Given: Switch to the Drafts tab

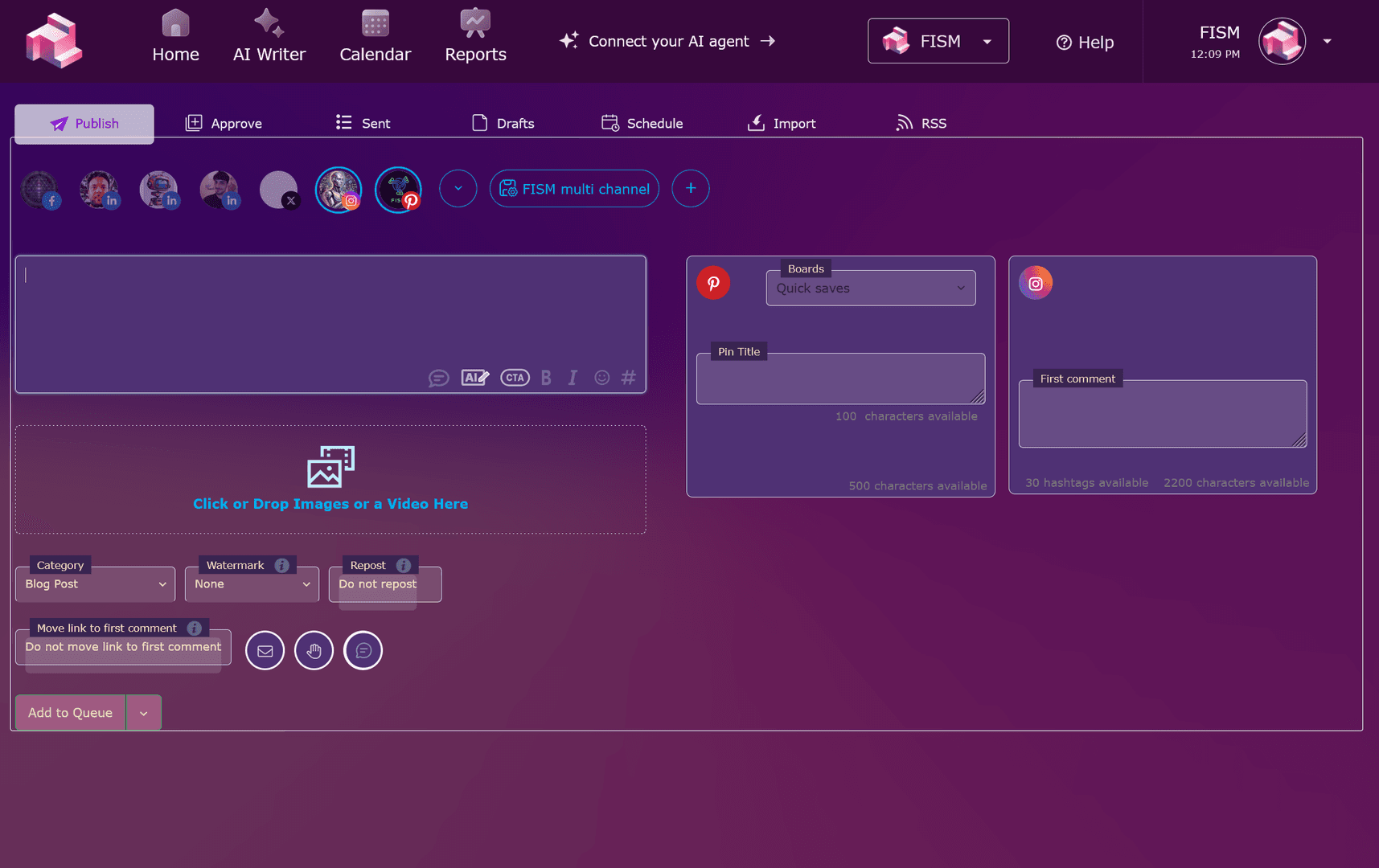Looking at the screenshot, I should 503,123.
